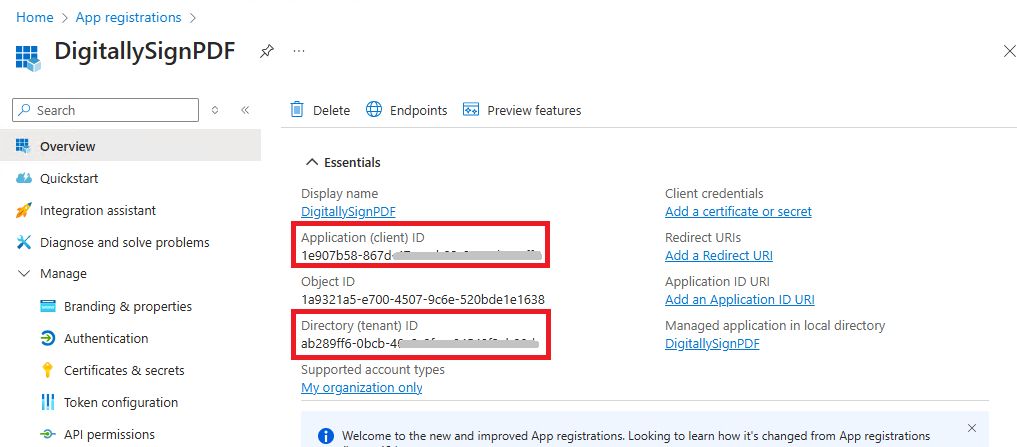
Task: Click the Authentication arrow icon
Action: (48, 338)
